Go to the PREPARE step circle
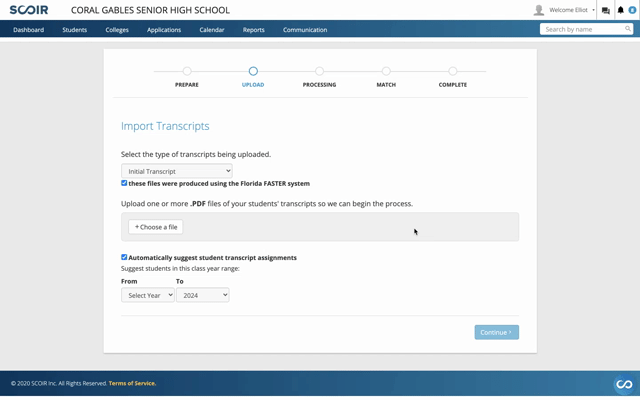This screenshot has height=400, width=640. pos(187,71)
